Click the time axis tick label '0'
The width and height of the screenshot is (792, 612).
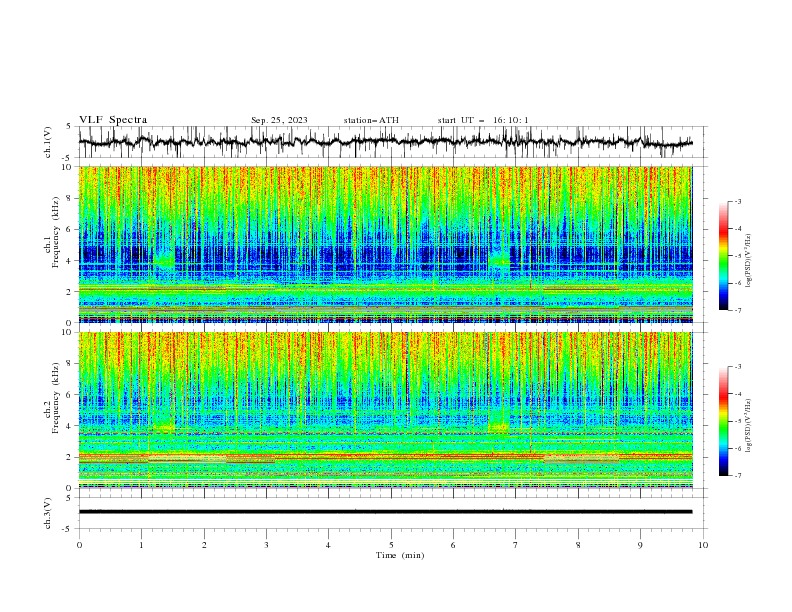click(x=79, y=545)
